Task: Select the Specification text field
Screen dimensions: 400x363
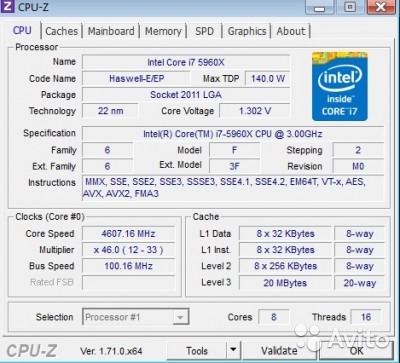Action: click(233, 134)
